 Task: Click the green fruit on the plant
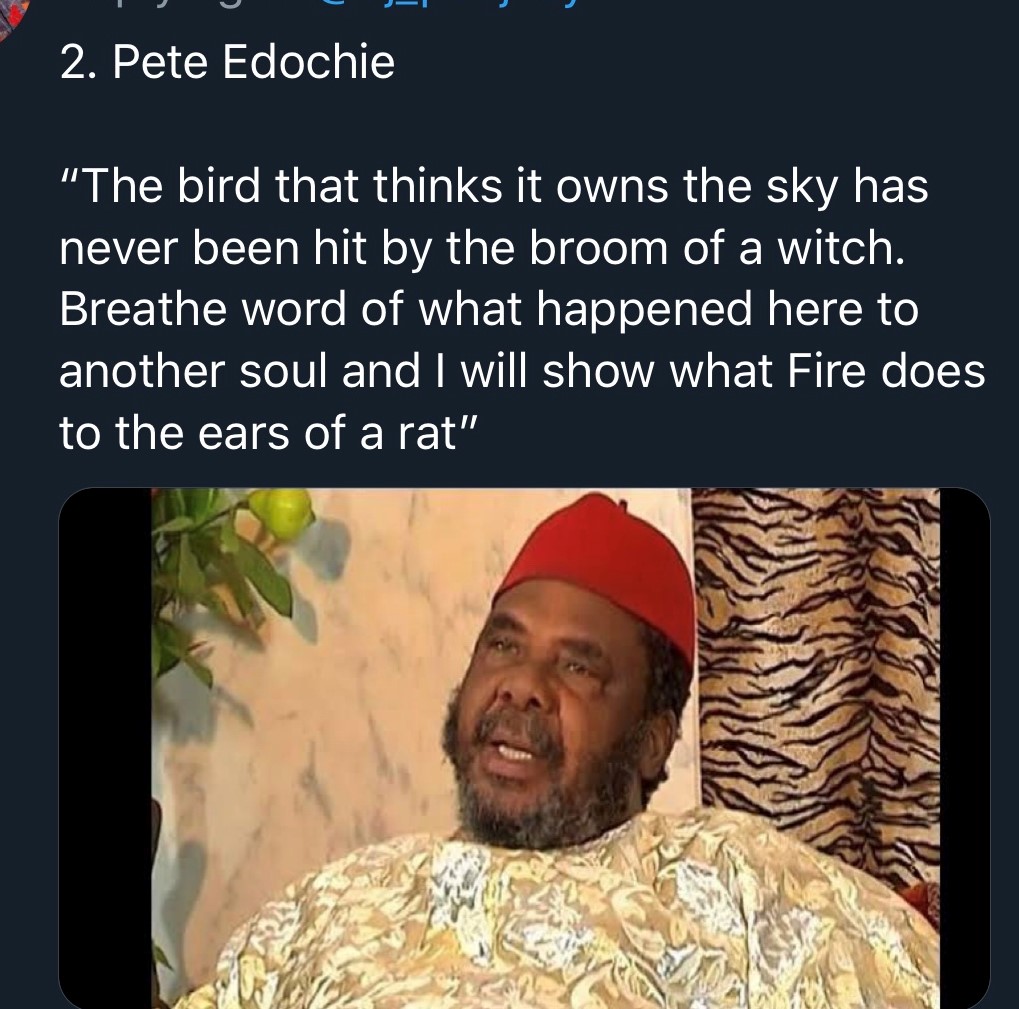[281, 513]
